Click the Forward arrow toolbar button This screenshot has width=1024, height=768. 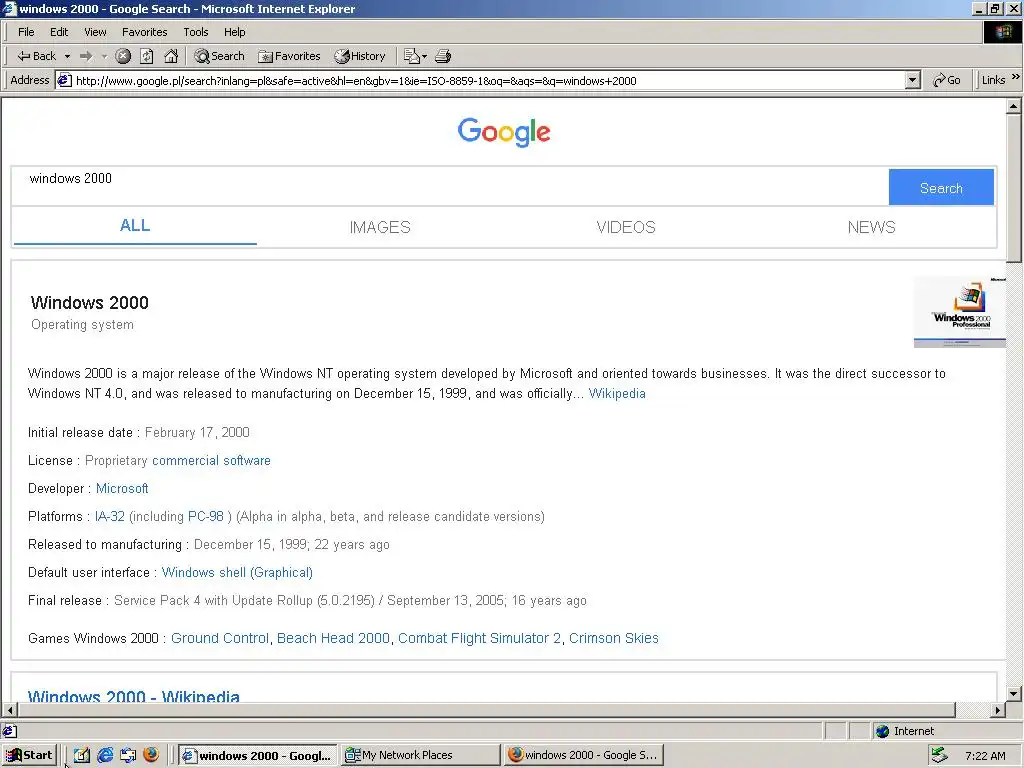click(x=86, y=56)
